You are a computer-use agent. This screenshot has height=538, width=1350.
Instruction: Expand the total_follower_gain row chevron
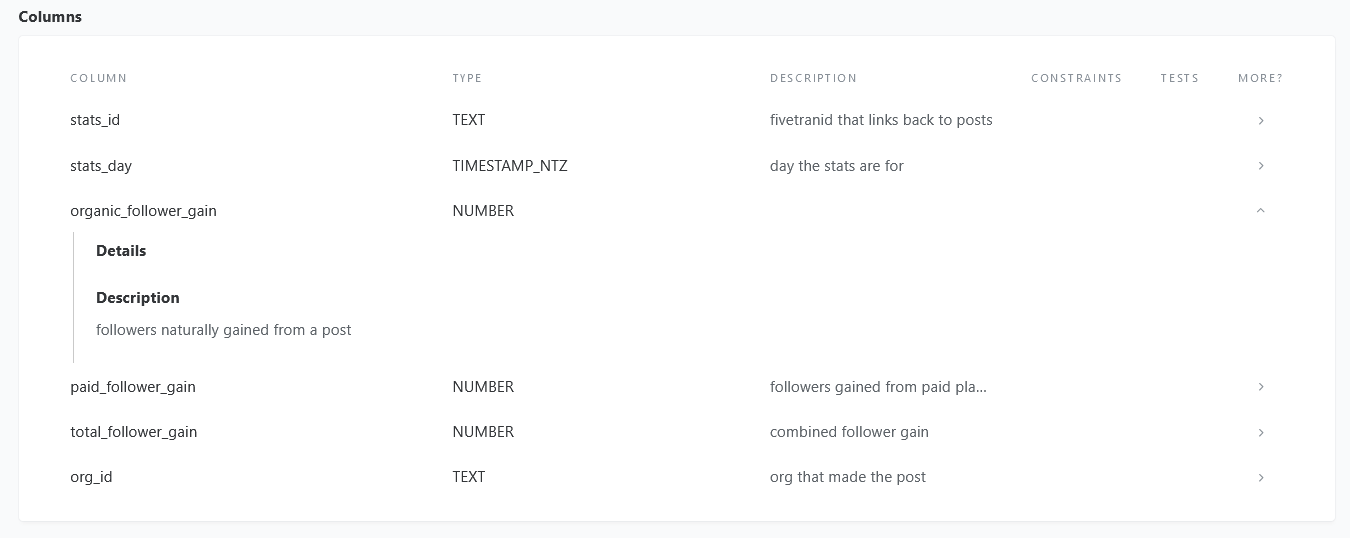coord(1261,432)
